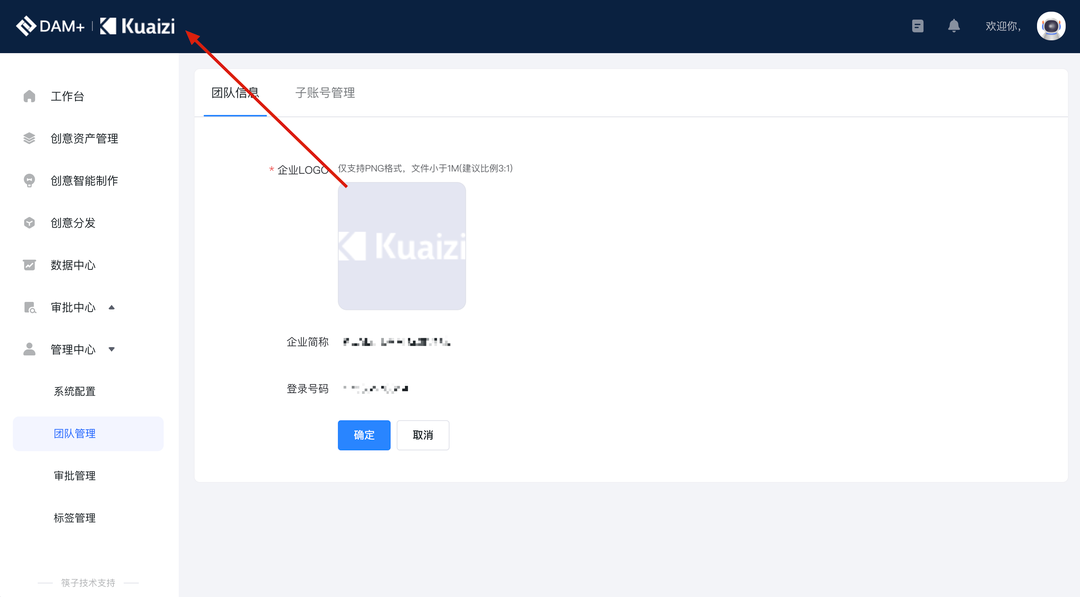Click the 筷子技术支持 footer text
1080x597 pixels.
coord(88,583)
